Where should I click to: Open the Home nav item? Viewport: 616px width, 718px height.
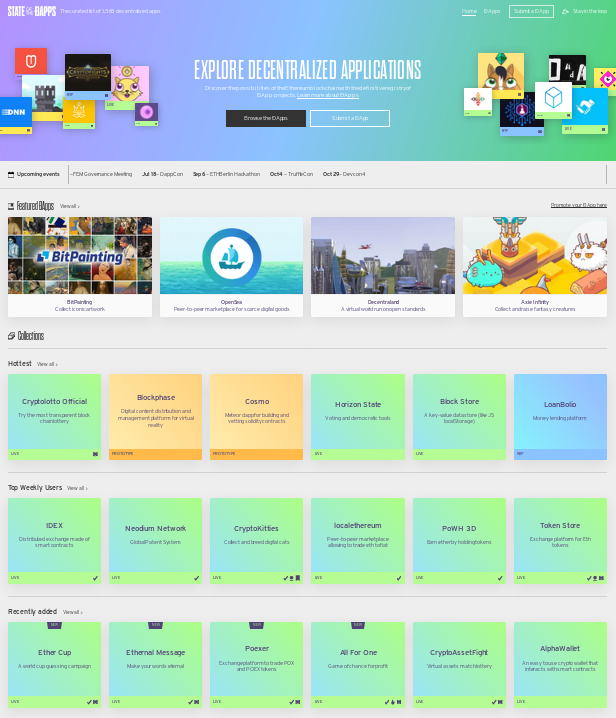[x=469, y=11]
